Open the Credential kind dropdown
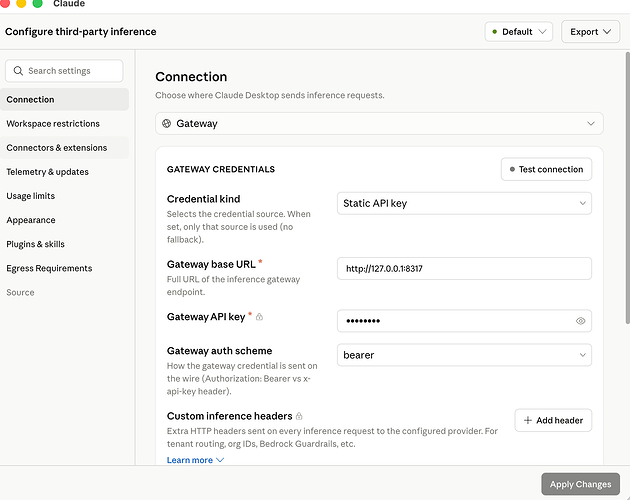This screenshot has height=500, width=630. point(464,203)
